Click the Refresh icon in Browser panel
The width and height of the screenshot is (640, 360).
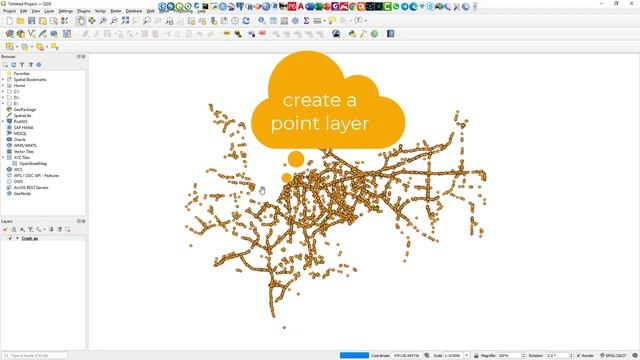13,65
